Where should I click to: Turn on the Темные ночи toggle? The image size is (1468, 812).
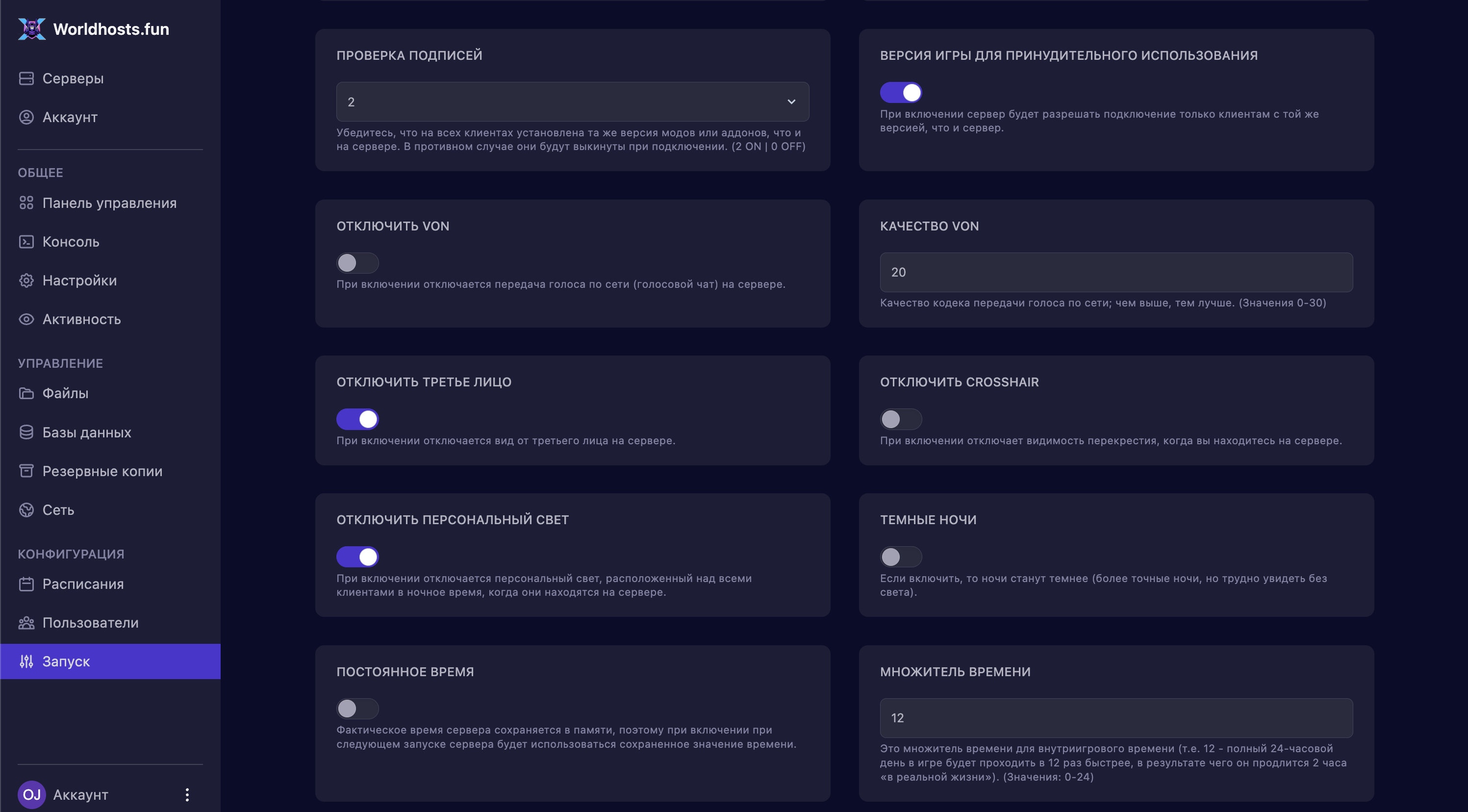point(900,557)
